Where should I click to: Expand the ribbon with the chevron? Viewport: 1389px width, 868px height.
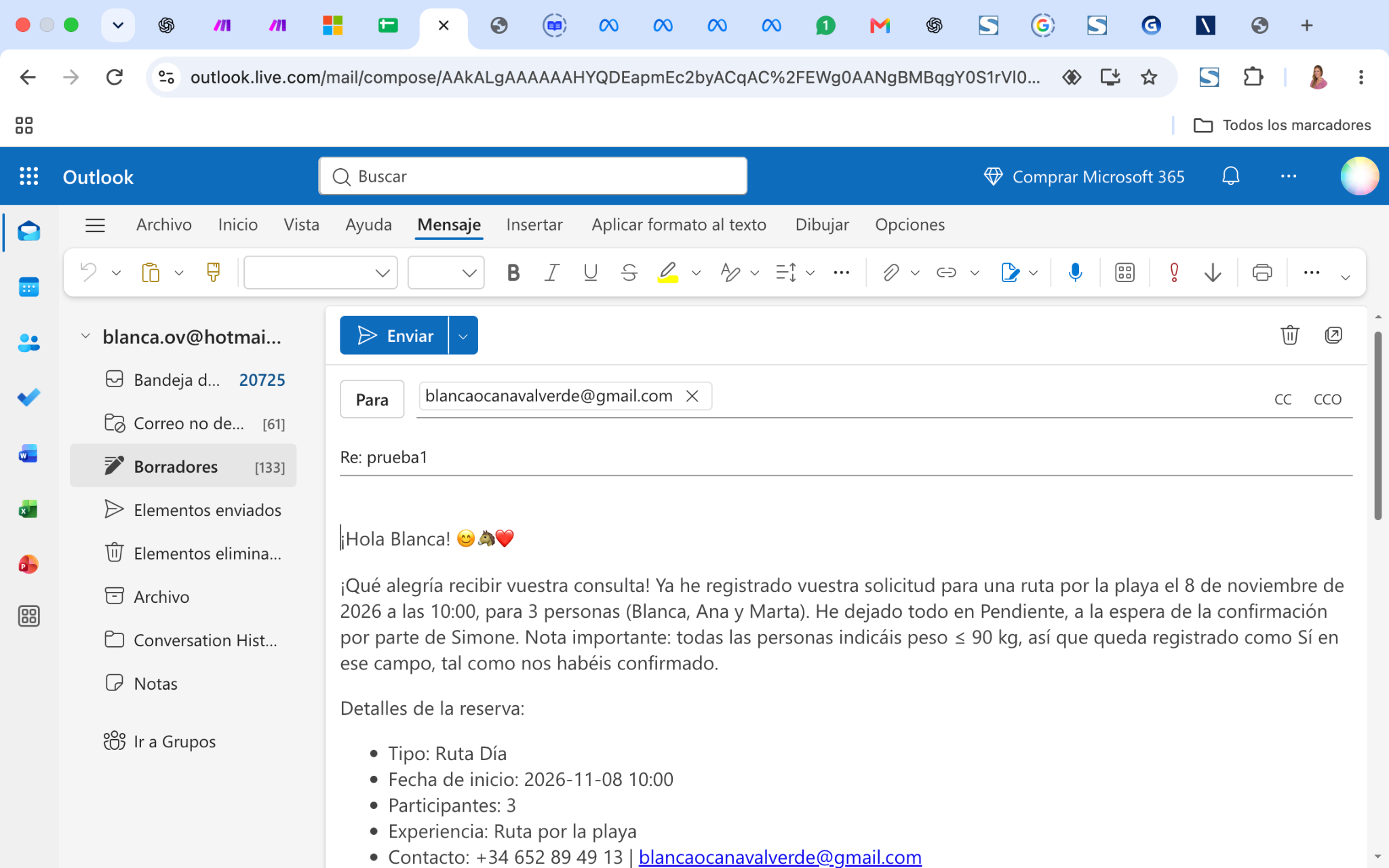click(x=1346, y=277)
